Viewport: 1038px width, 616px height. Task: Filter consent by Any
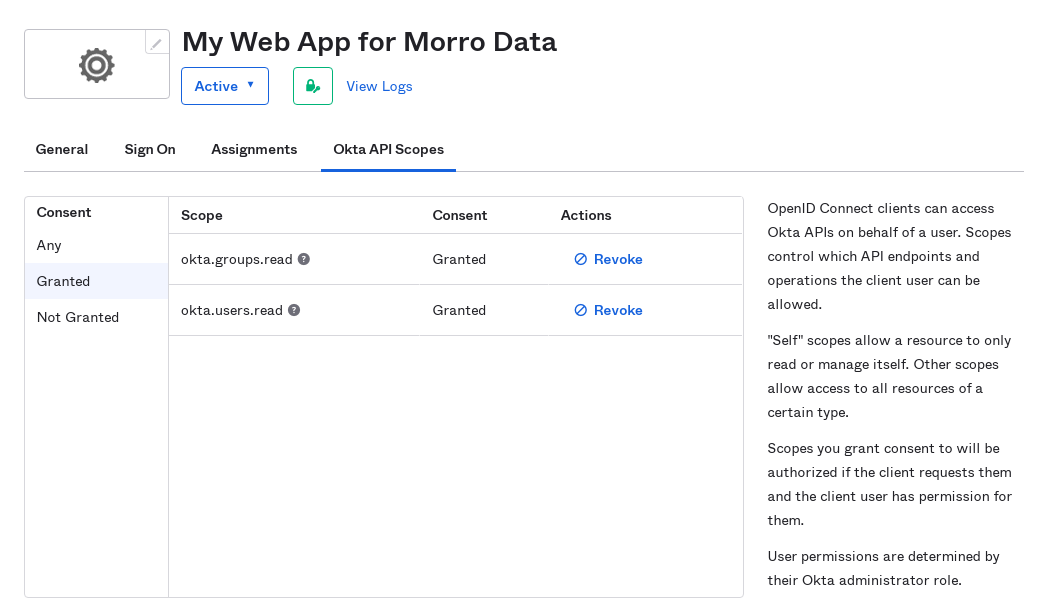(96, 245)
